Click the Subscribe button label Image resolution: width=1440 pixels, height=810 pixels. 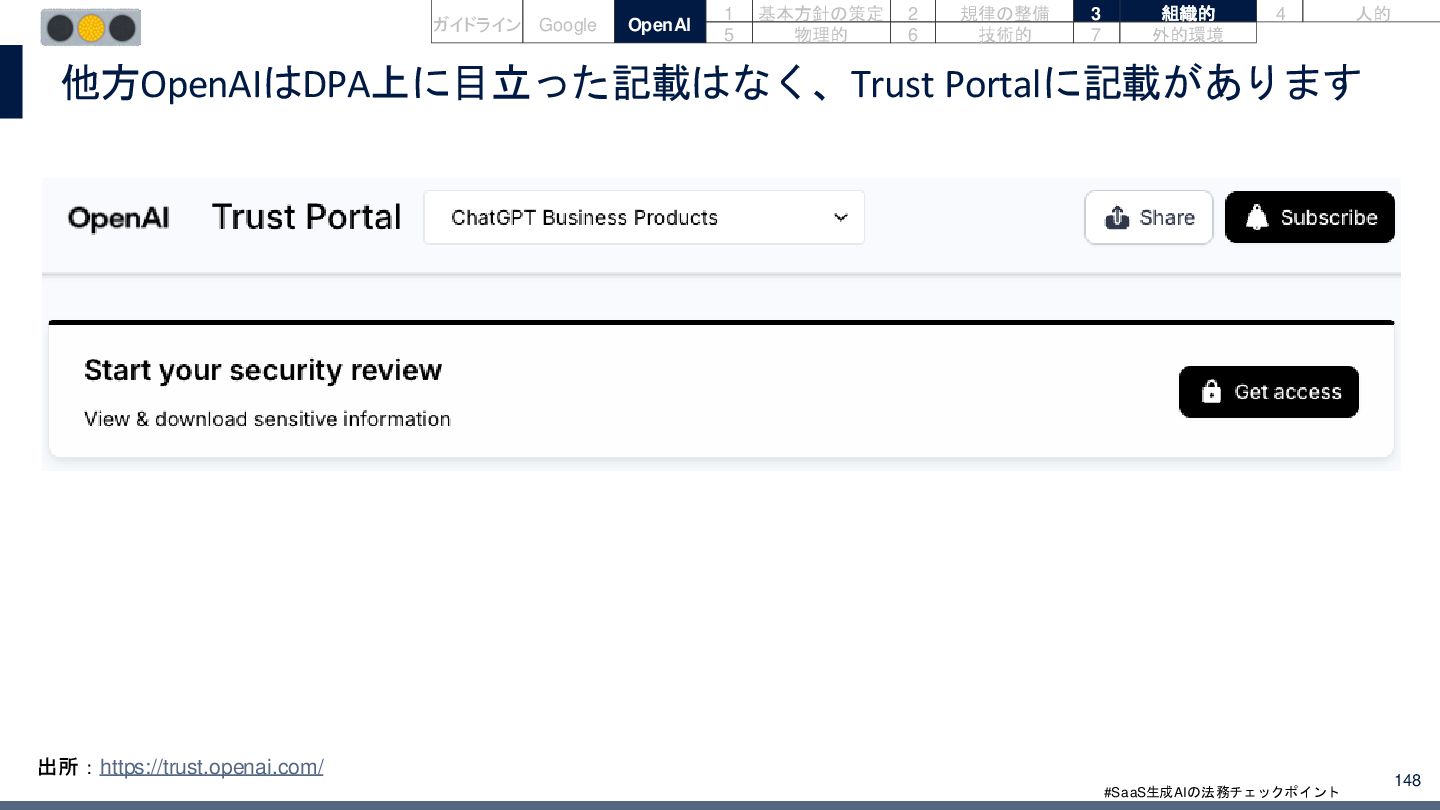1329,217
